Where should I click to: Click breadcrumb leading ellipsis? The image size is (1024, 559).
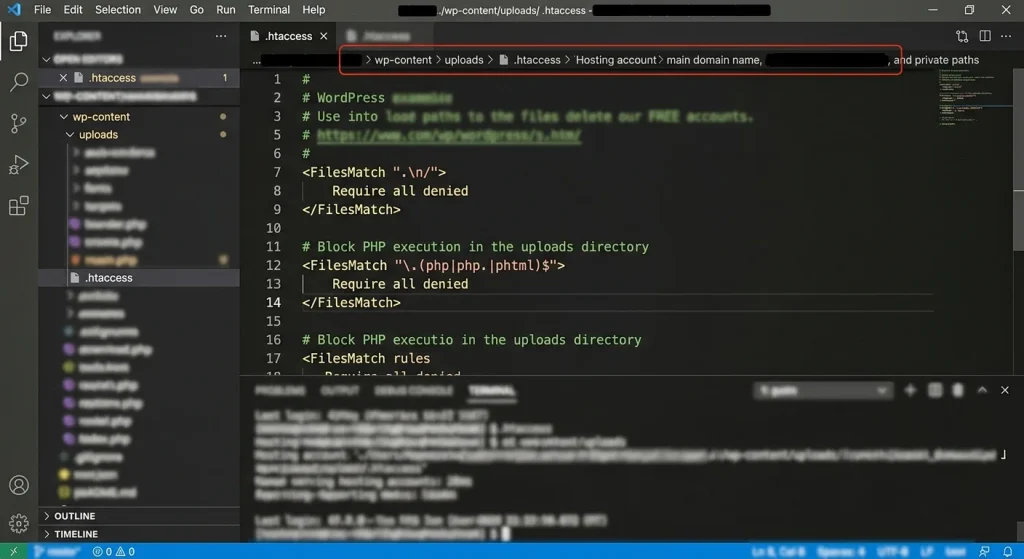[x=257, y=61]
